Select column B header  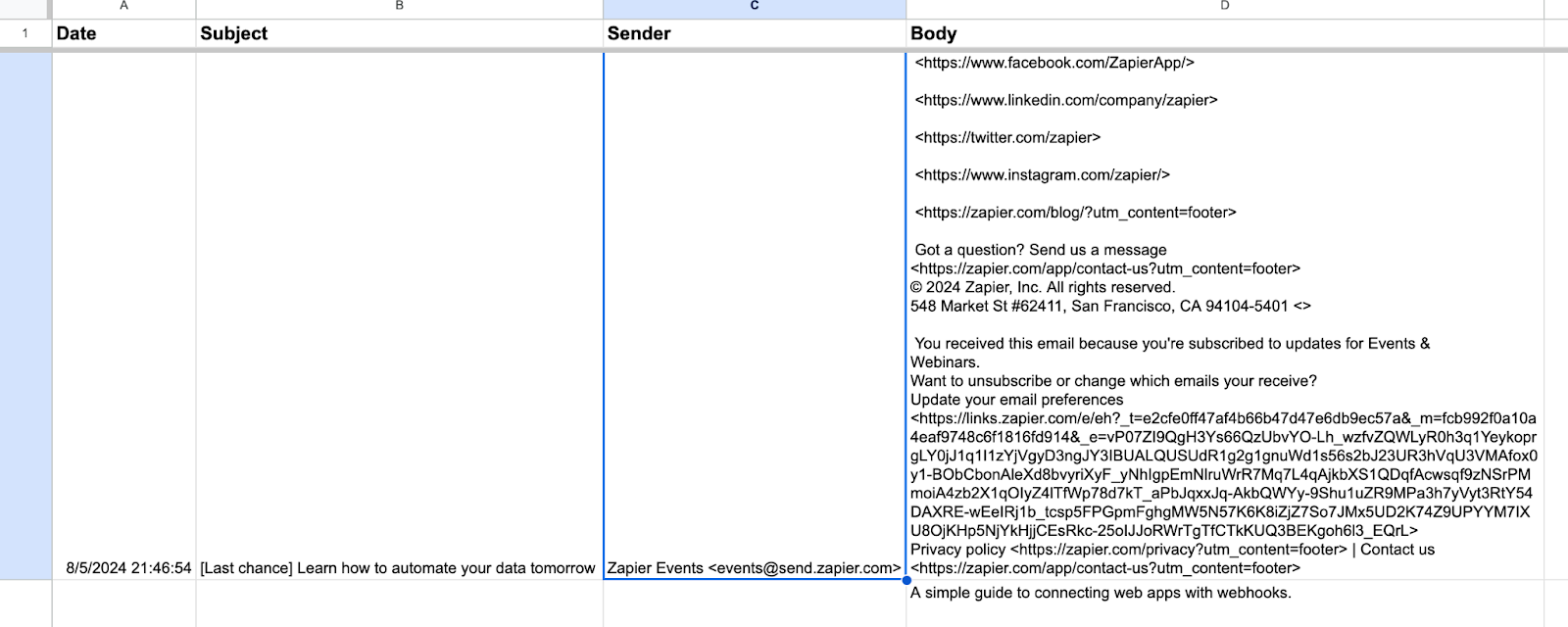pyautogui.click(x=399, y=8)
